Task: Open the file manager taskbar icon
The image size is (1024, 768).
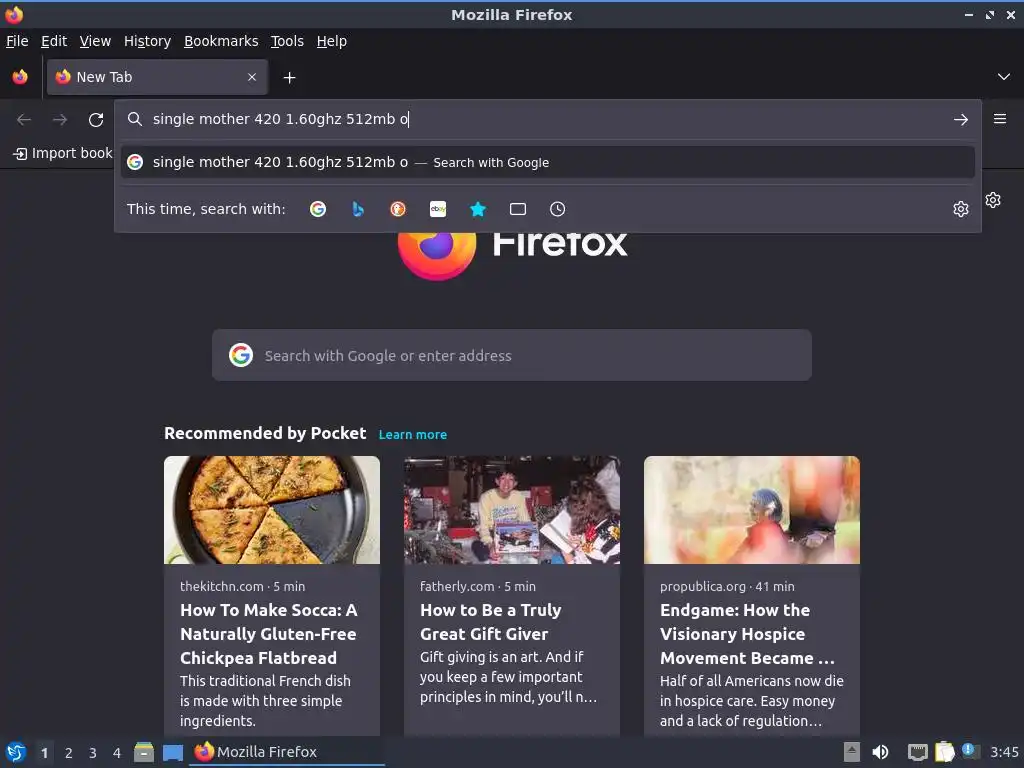Action: (144, 752)
